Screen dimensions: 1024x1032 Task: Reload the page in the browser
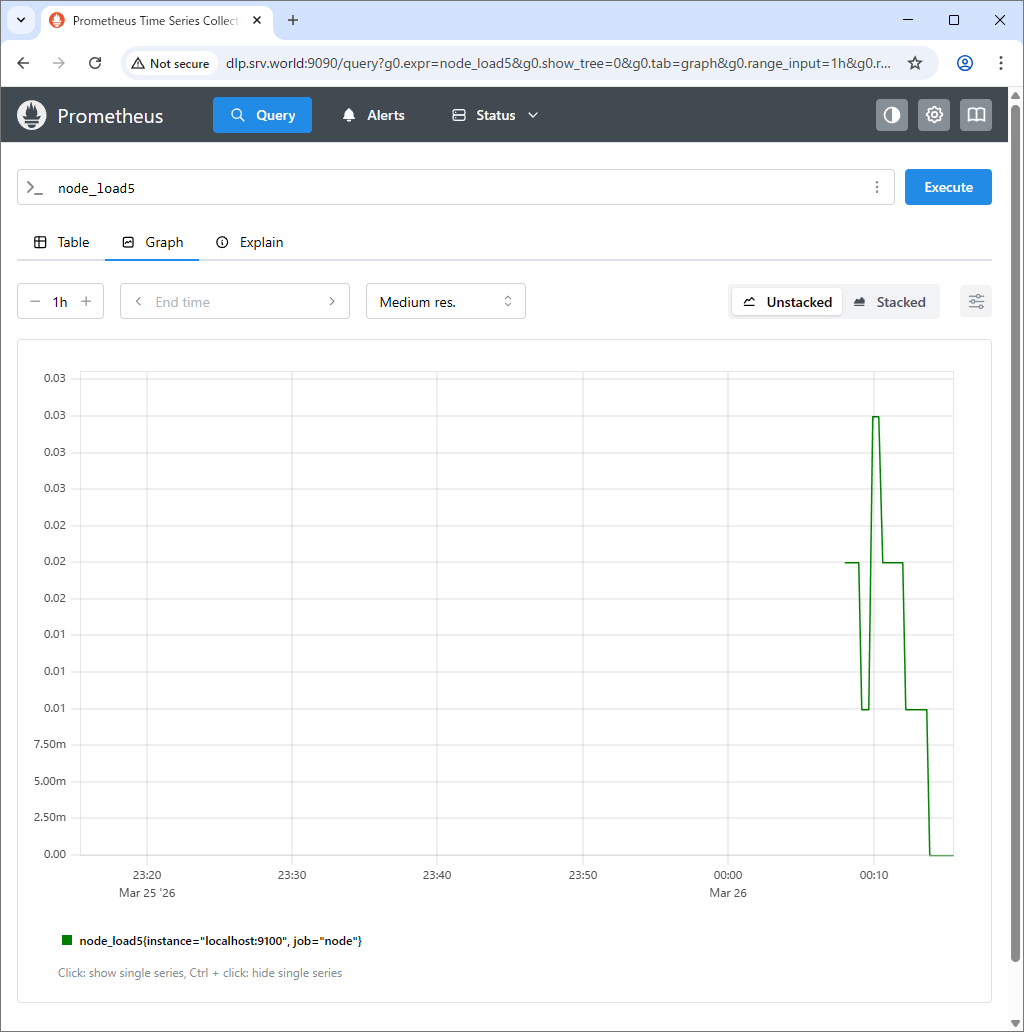point(95,63)
